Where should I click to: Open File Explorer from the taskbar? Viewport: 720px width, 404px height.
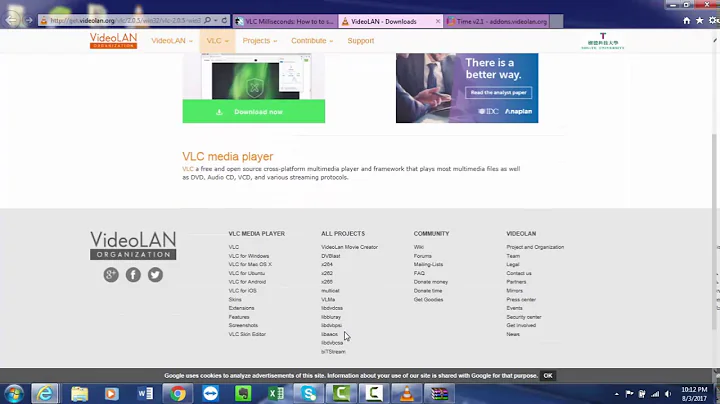click(79, 393)
